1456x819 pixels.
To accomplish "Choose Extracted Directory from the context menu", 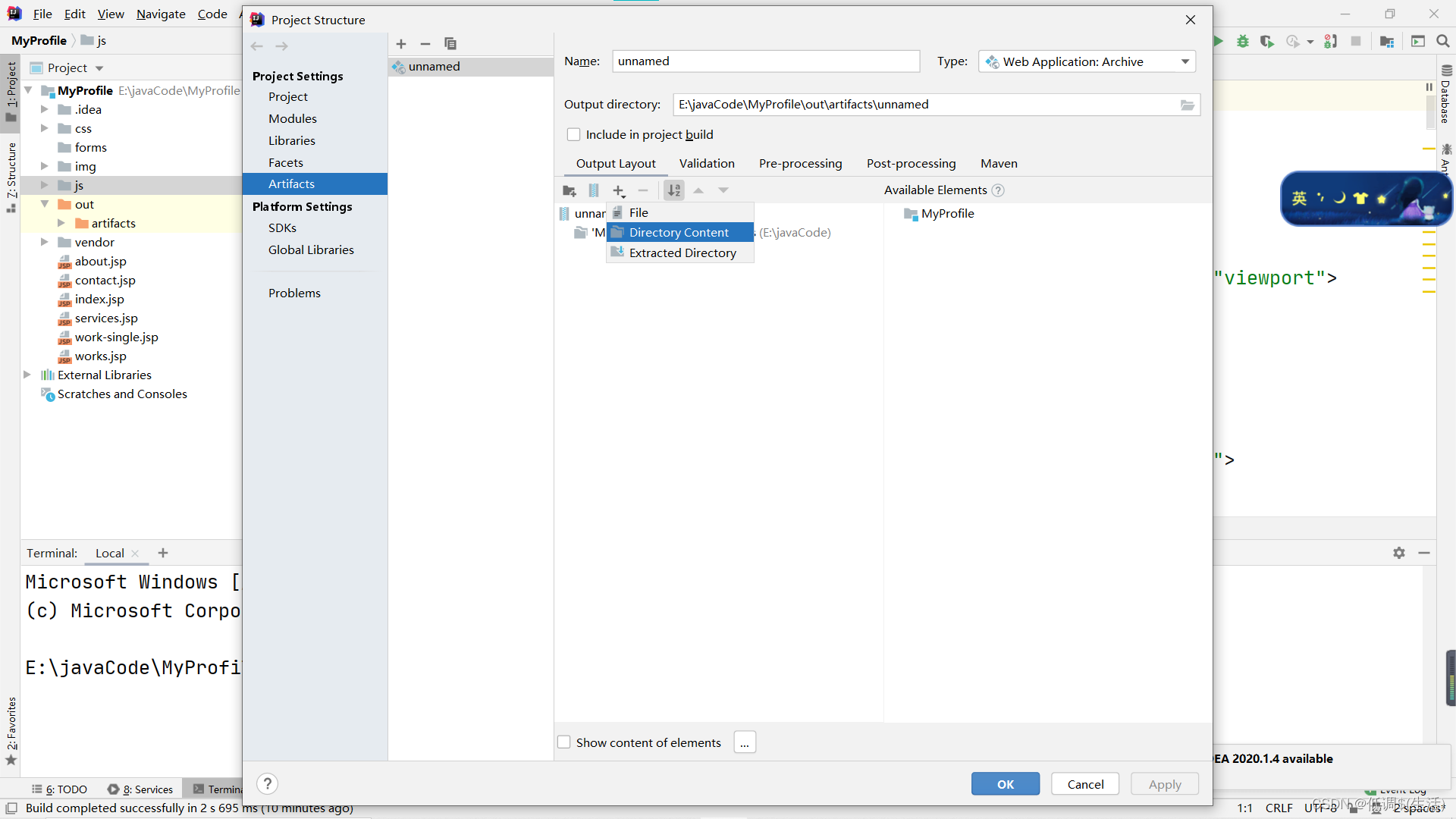I will pyautogui.click(x=682, y=253).
